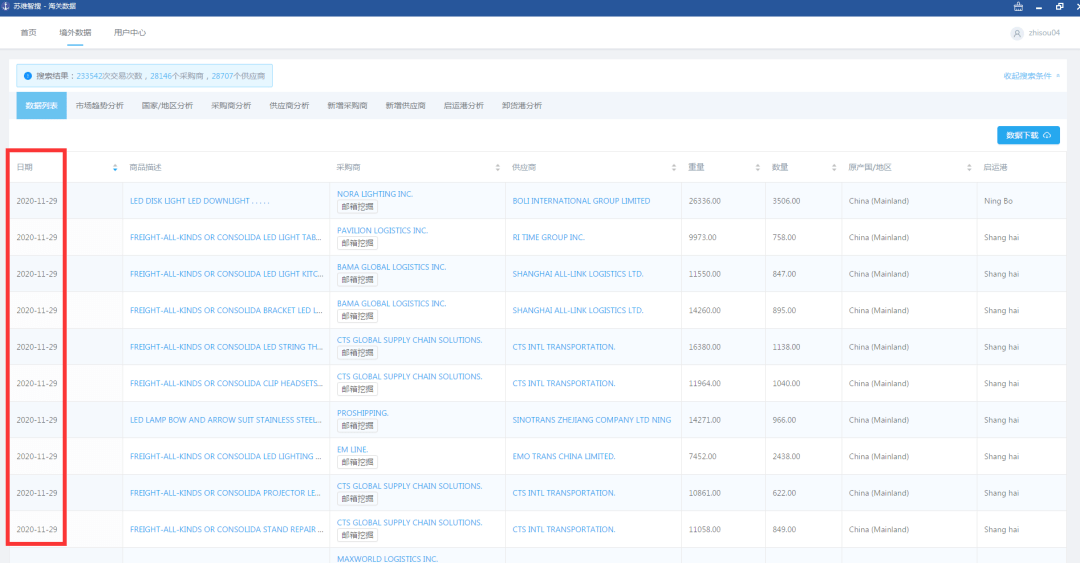Sort table by 原产国/地区 column arrows

pyautogui.click(x=968, y=167)
